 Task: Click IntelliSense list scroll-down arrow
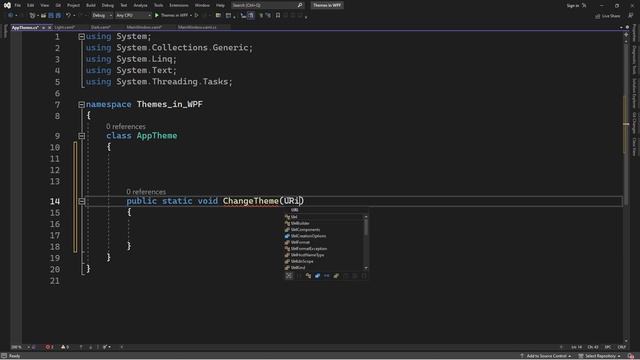point(366,268)
